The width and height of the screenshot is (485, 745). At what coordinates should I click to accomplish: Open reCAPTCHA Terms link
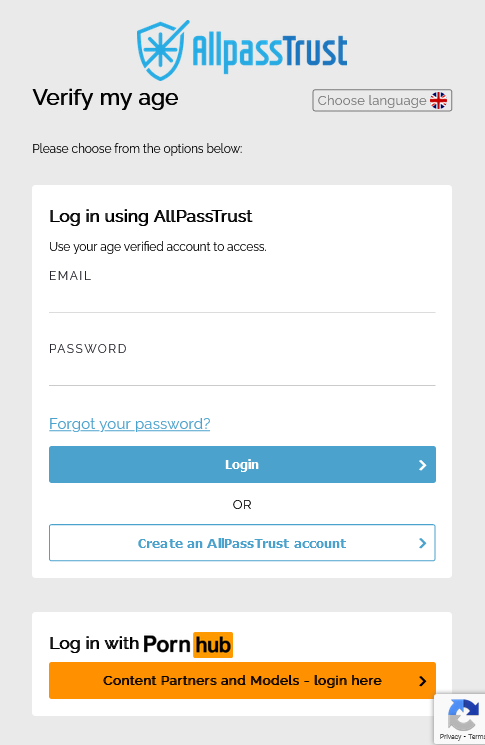(476, 737)
